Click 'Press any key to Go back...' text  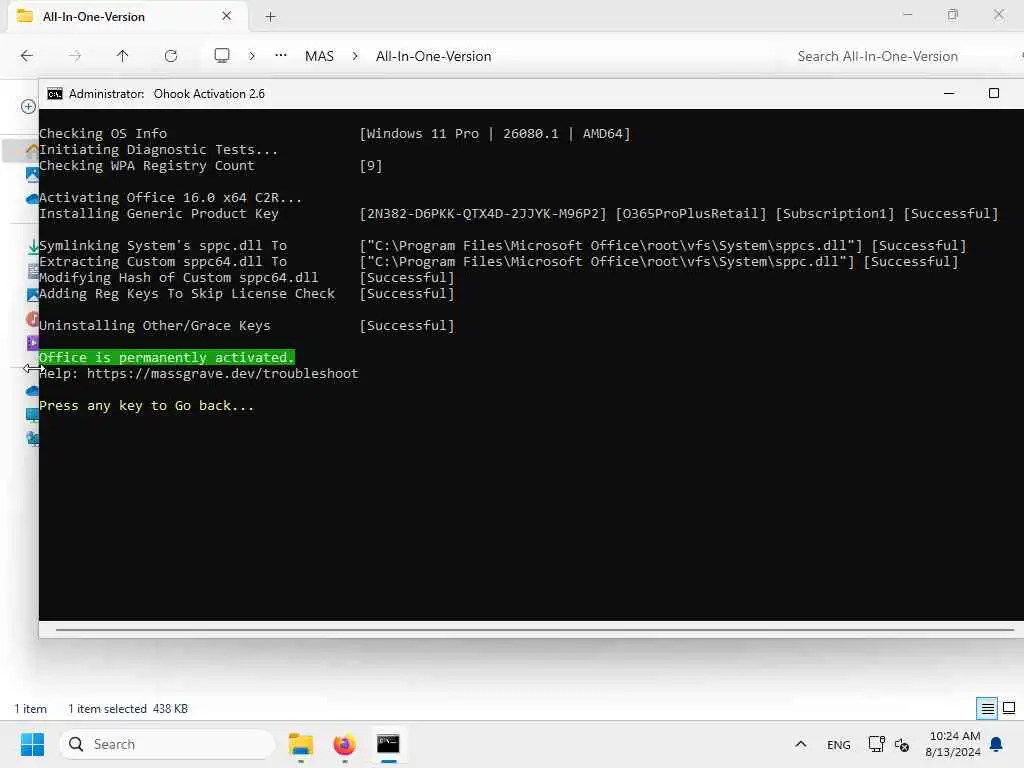146,406
